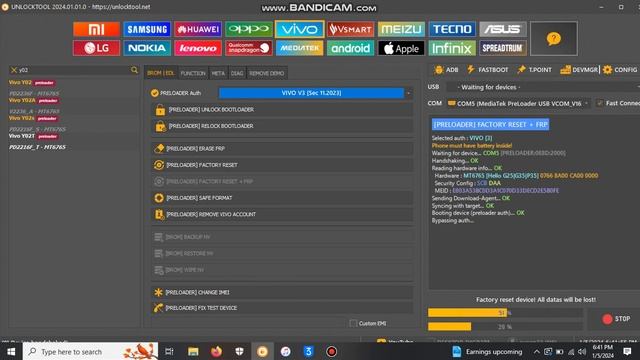This screenshot has height=360, width=640.
Task: Clear the model search with X icon
Action: coord(13,70)
